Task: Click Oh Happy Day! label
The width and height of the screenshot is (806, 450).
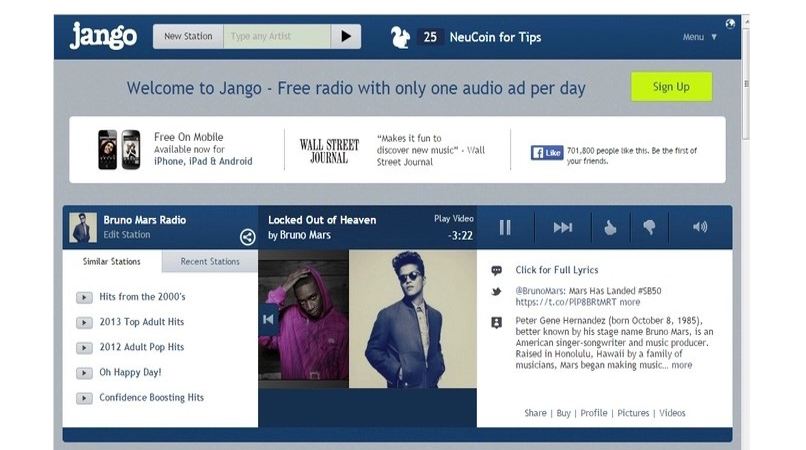Action: [131, 372]
